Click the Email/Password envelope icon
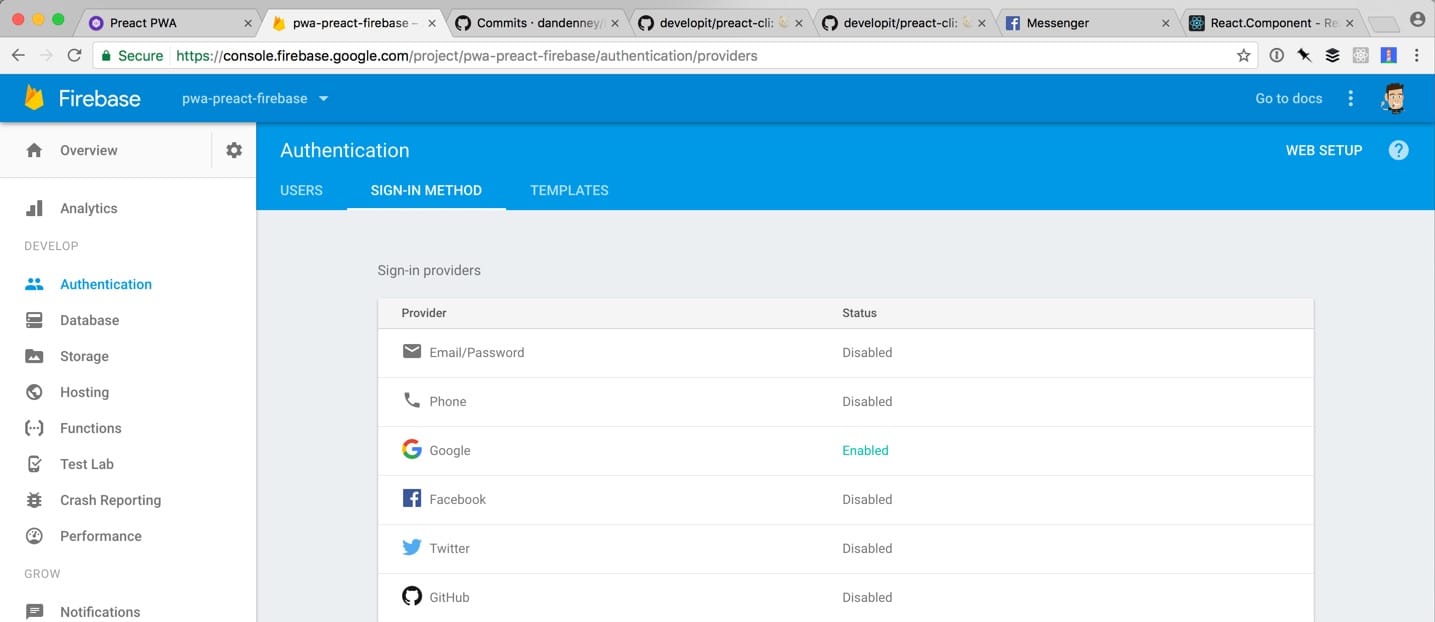Viewport: 1435px width, 622px height. [412, 351]
